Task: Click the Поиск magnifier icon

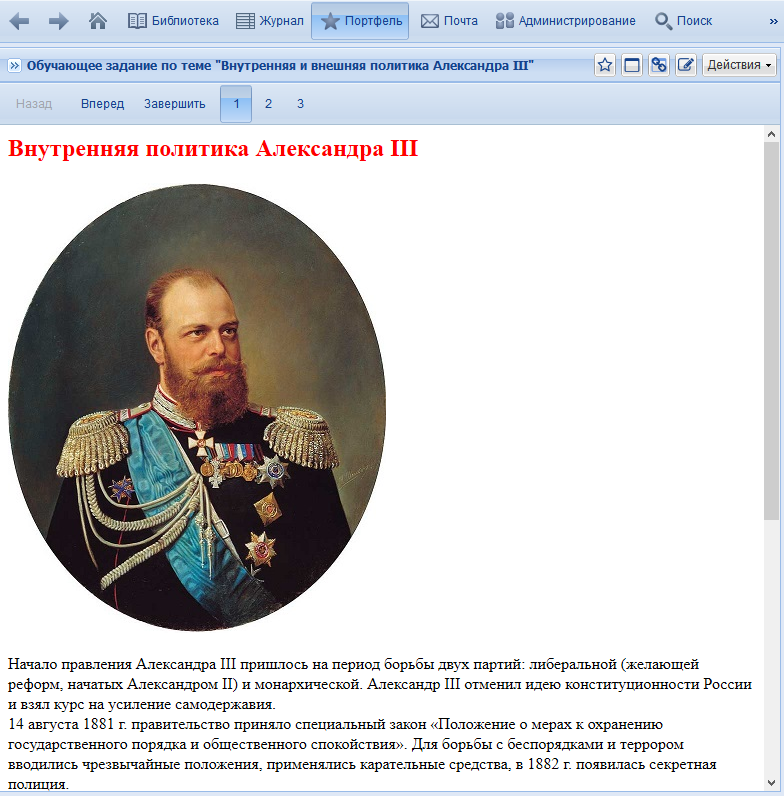Action: [663, 21]
